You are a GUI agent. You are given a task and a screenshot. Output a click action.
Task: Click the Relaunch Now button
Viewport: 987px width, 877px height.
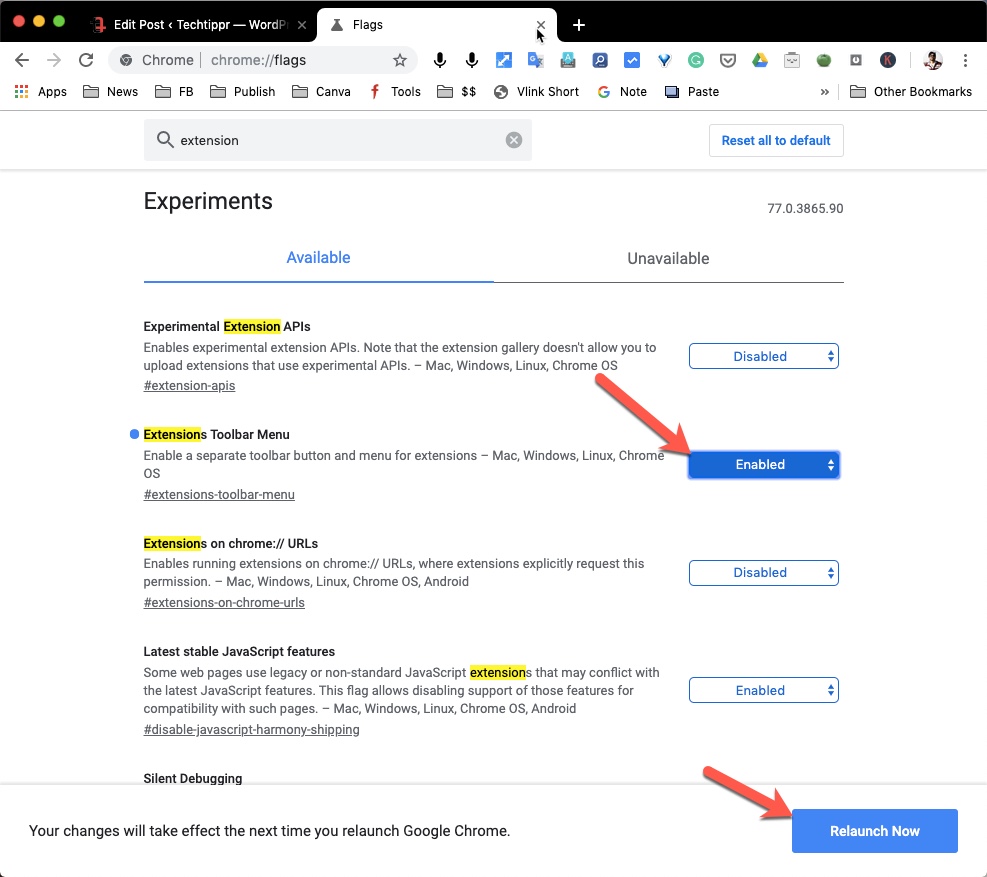pos(874,830)
